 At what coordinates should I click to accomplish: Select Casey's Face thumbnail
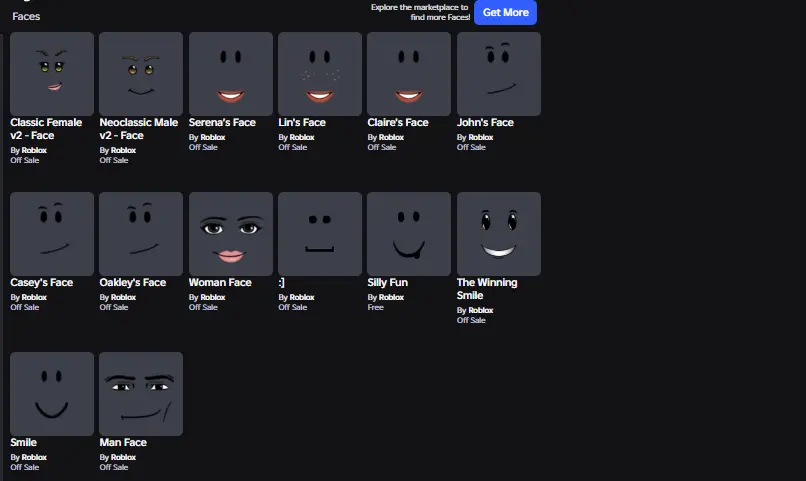52,234
